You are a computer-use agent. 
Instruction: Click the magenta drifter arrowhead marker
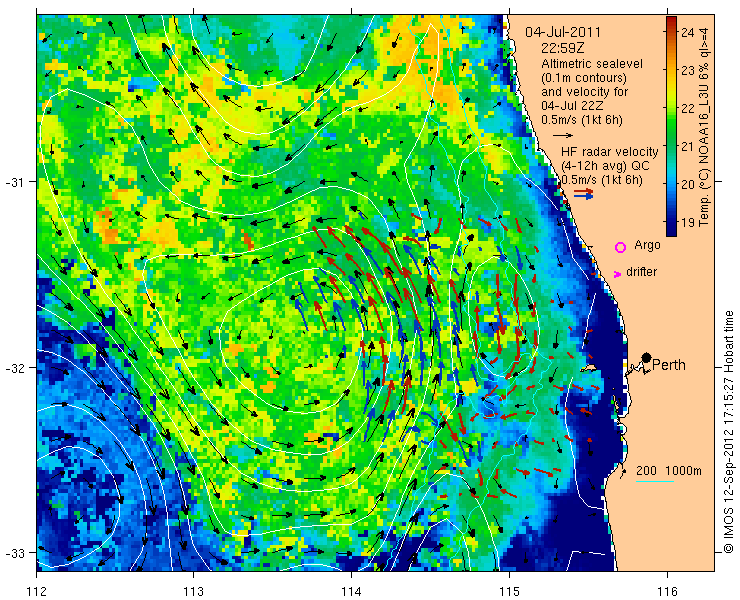point(617,274)
